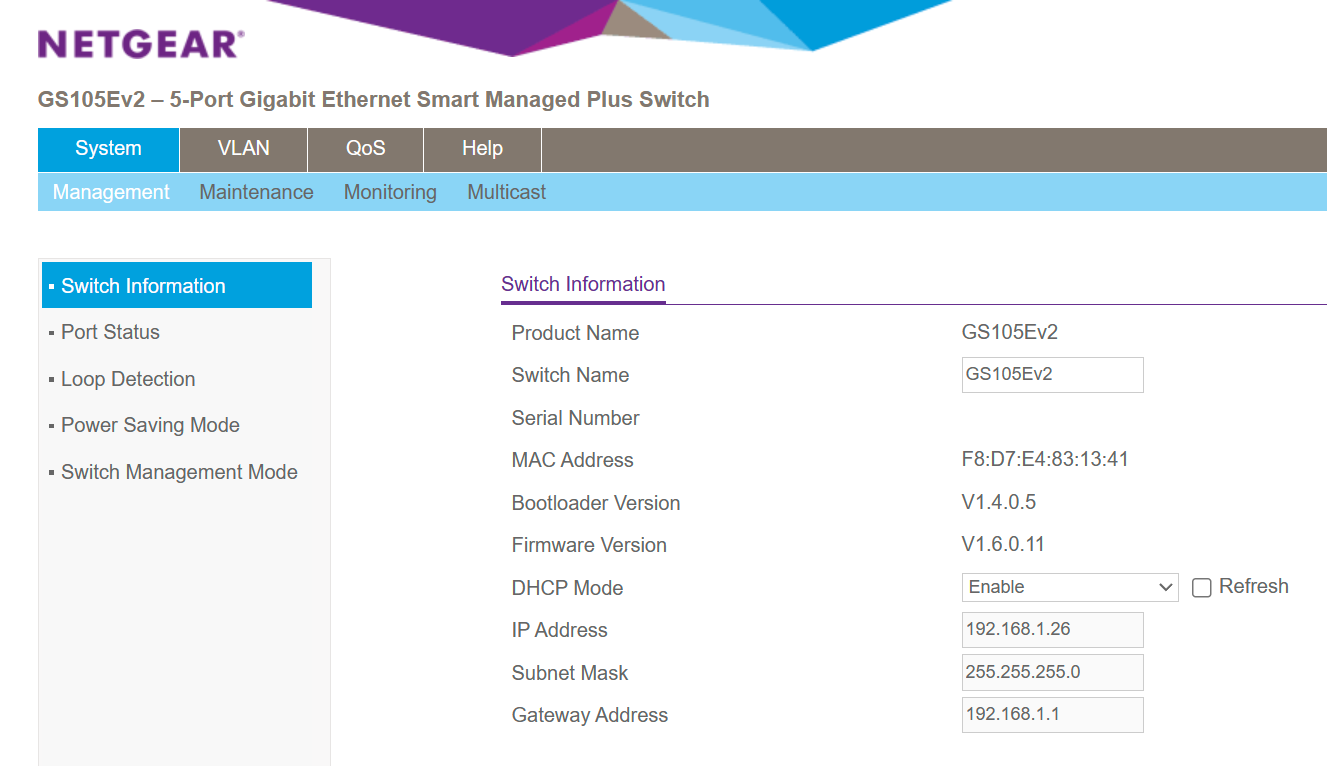This screenshot has width=1327, height=766.
Task: Click the Switch Name input field
Action: [x=1052, y=375]
